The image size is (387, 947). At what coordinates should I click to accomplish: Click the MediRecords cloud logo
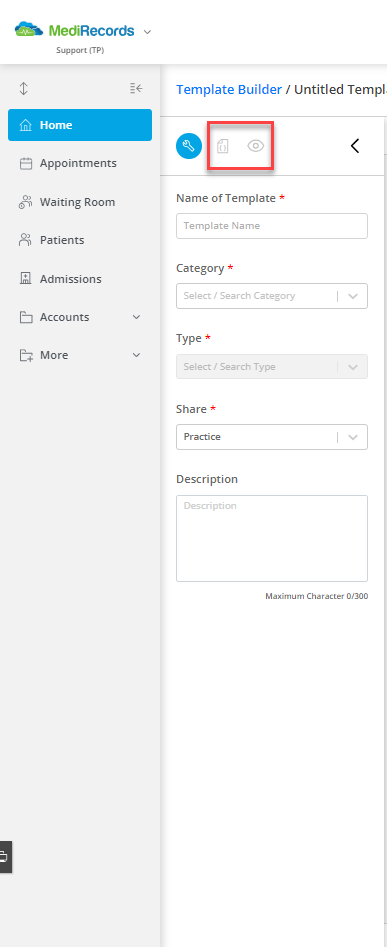click(x=29, y=30)
